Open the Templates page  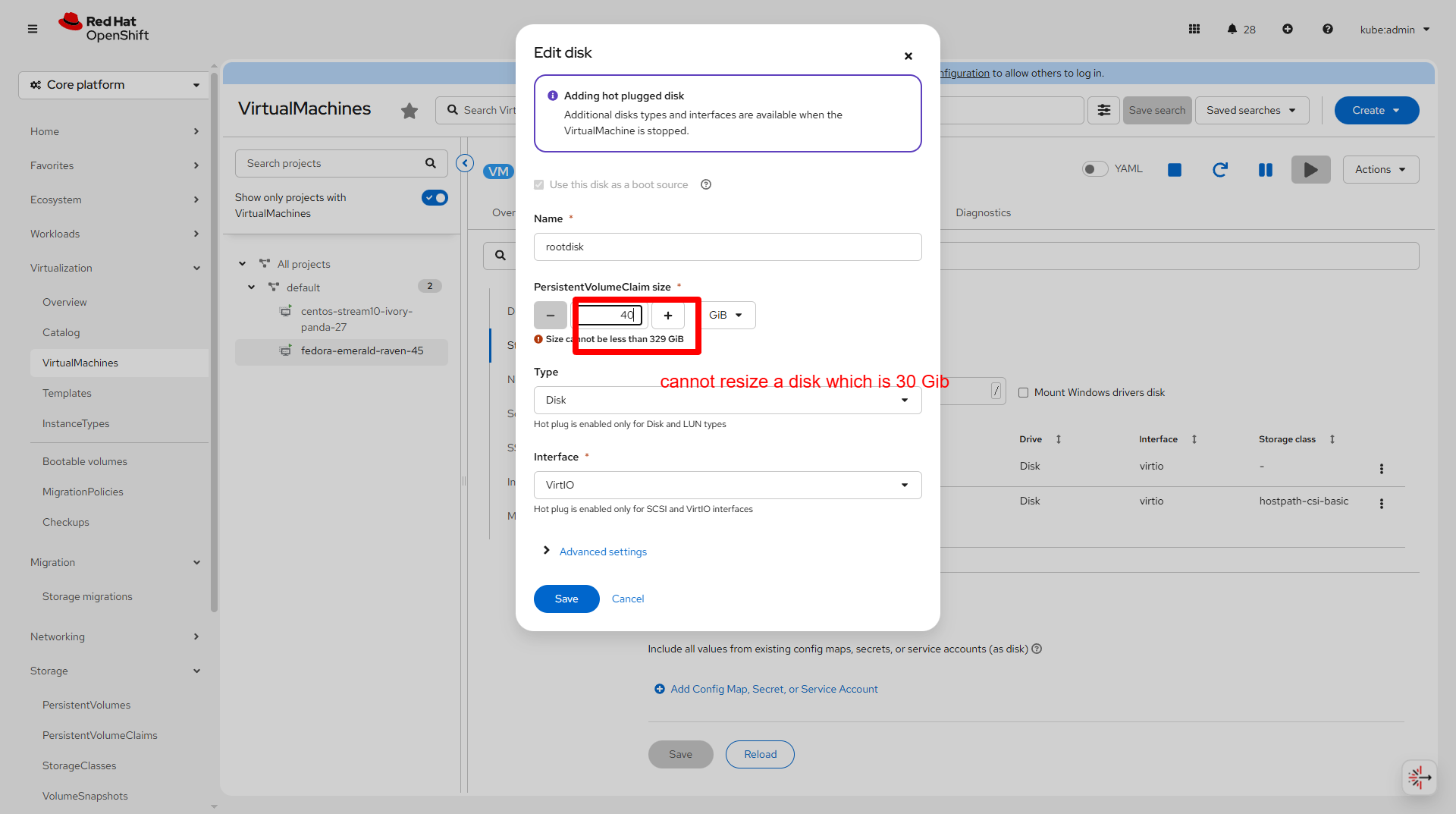point(67,393)
